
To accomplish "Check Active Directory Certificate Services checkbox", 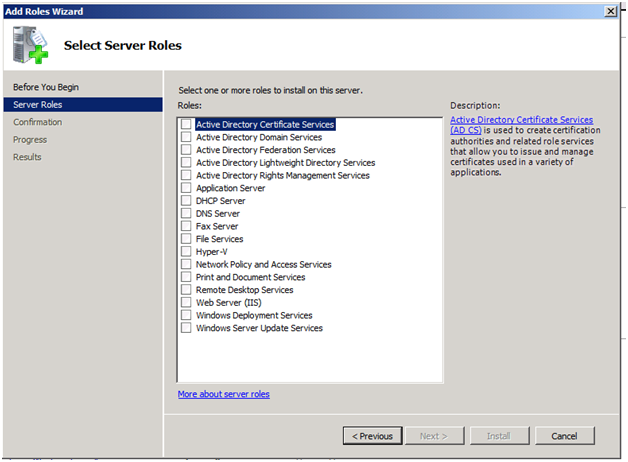I will (x=186, y=124).
